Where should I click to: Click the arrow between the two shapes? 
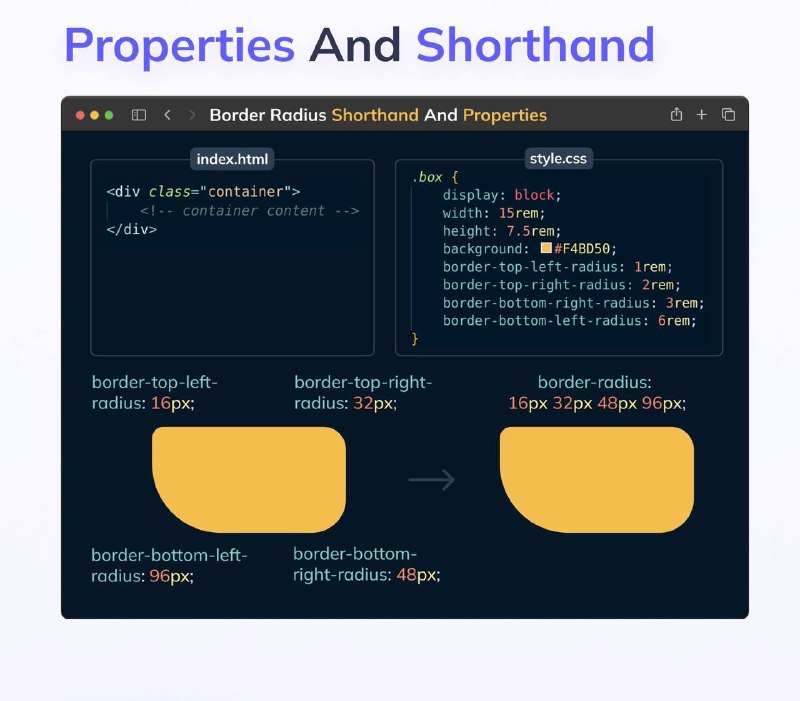431,480
